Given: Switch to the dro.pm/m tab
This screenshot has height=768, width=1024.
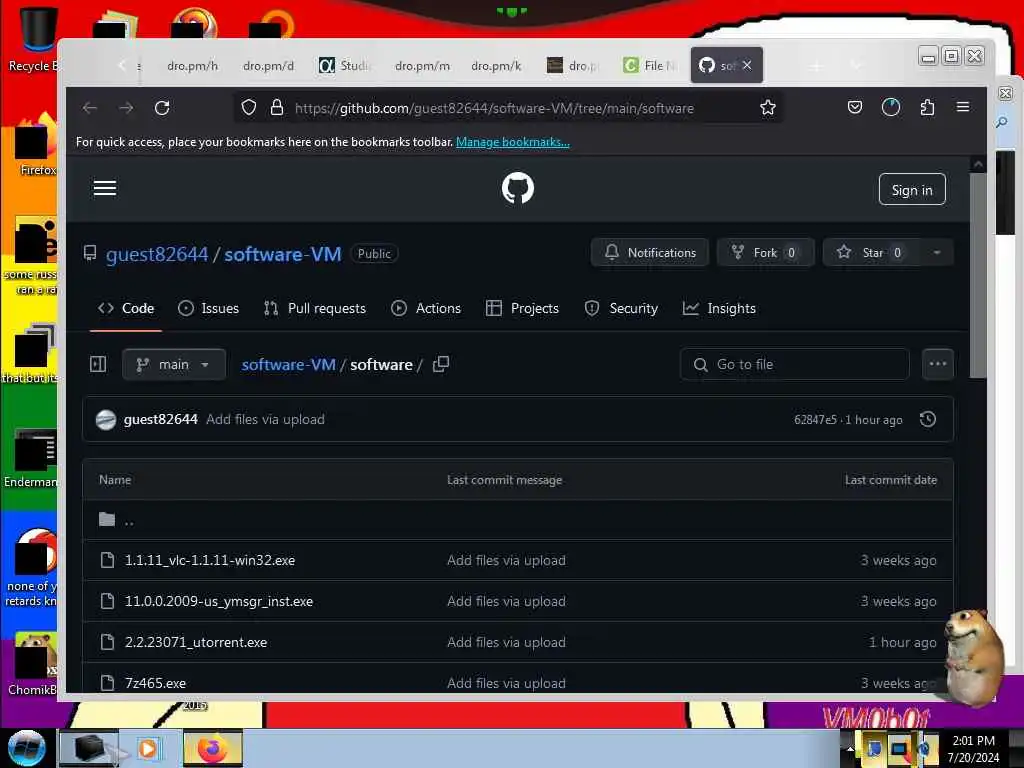Looking at the screenshot, I should click(x=422, y=65).
